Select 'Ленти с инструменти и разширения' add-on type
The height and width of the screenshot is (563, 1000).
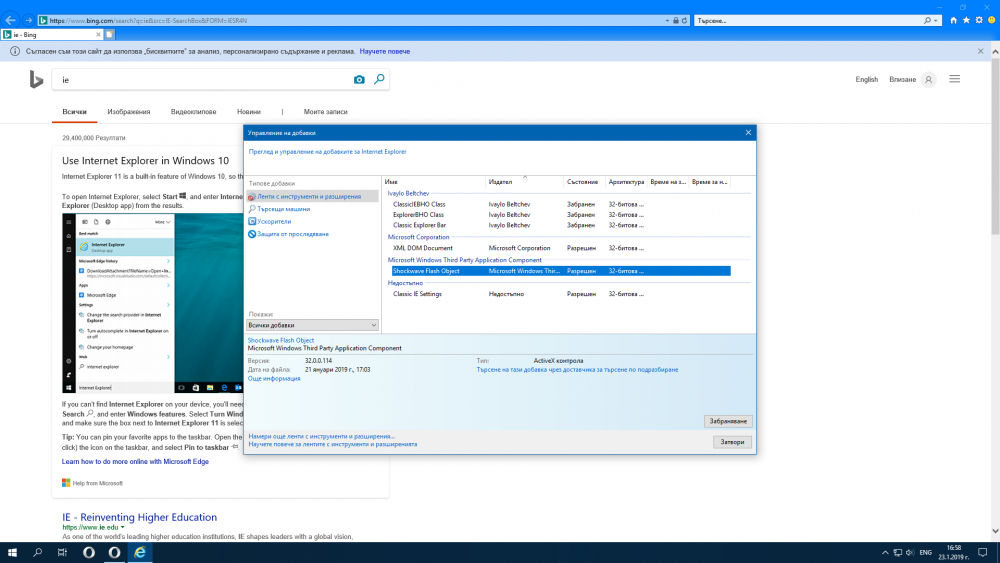[313, 196]
